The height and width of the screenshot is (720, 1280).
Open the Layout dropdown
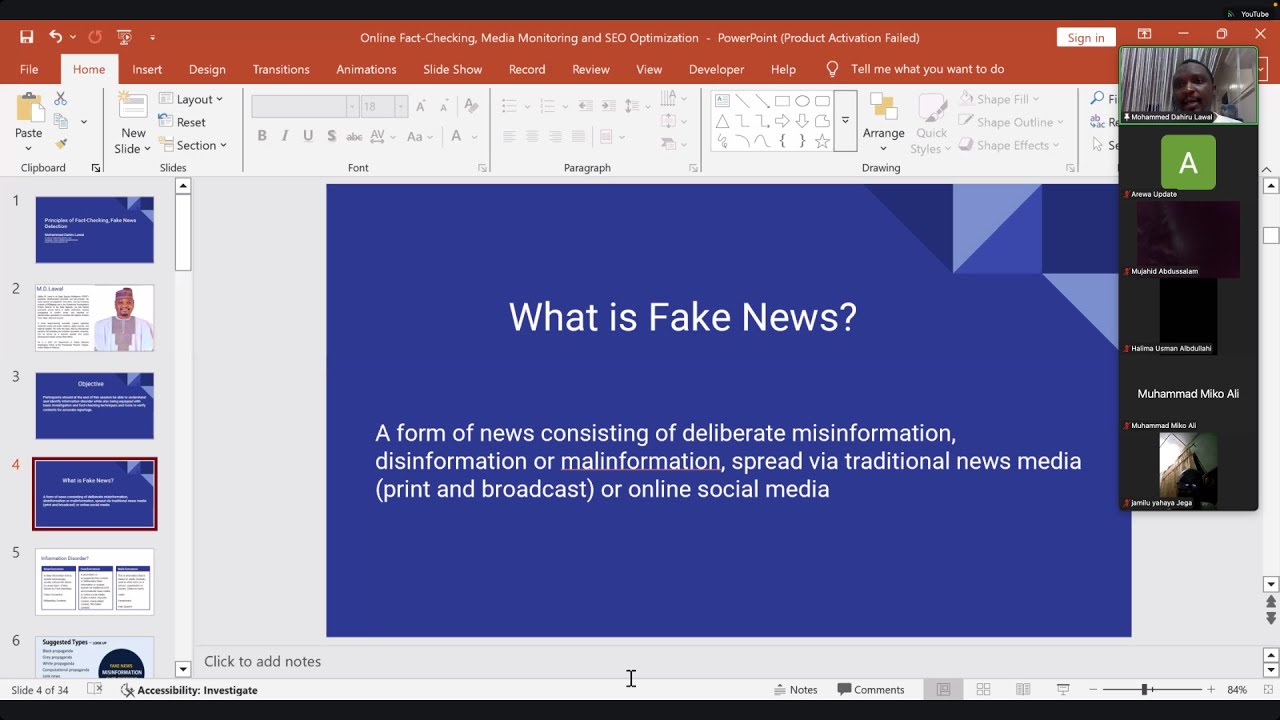(191, 99)
